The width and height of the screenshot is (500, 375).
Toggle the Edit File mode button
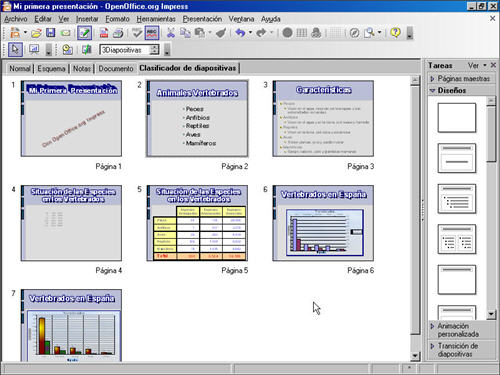(84, 33)
